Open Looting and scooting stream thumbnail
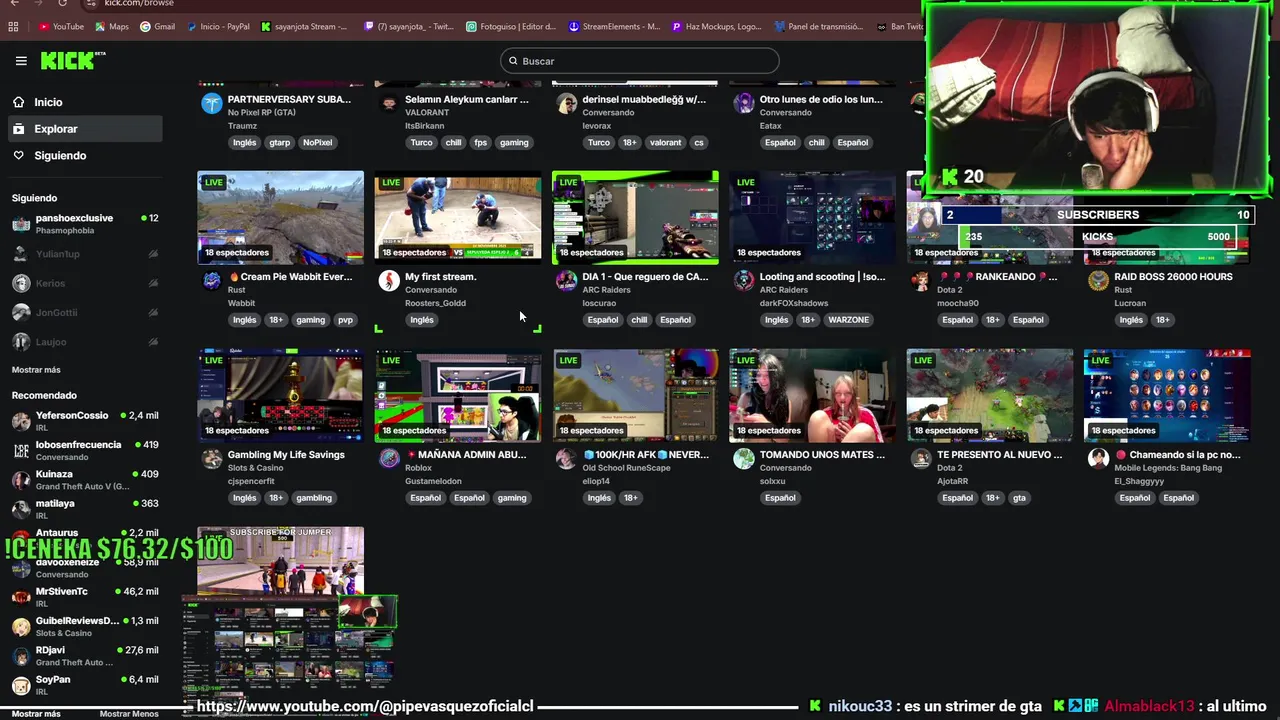The image size is (1280, 720). (x=813, y=217)
